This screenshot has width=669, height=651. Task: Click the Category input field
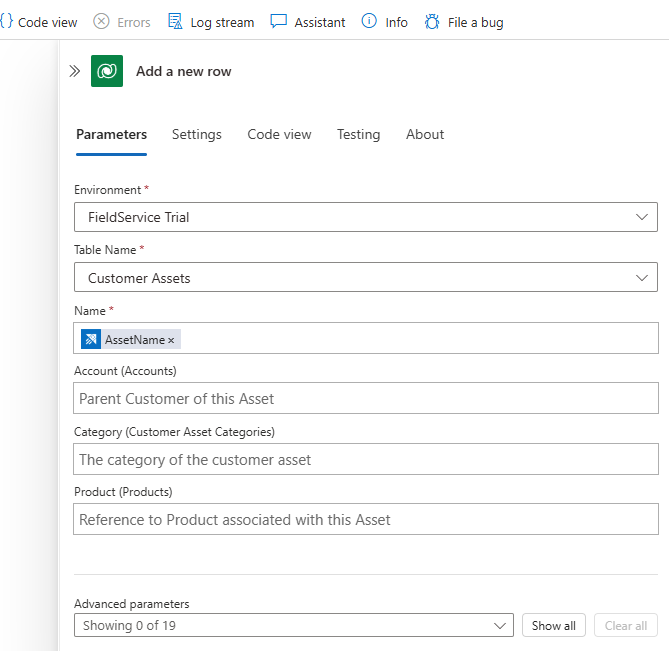point(366,460)
